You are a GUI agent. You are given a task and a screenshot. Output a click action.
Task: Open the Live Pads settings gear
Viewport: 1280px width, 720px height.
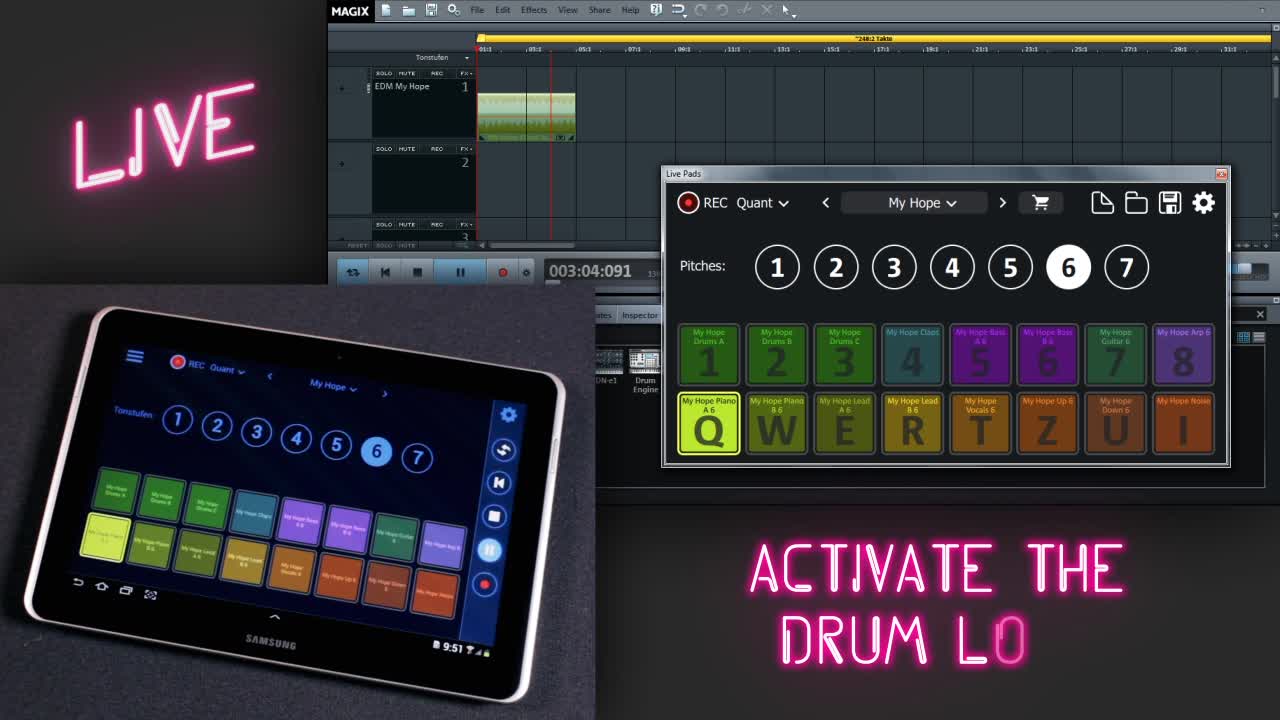click(x=1203, y=203)
